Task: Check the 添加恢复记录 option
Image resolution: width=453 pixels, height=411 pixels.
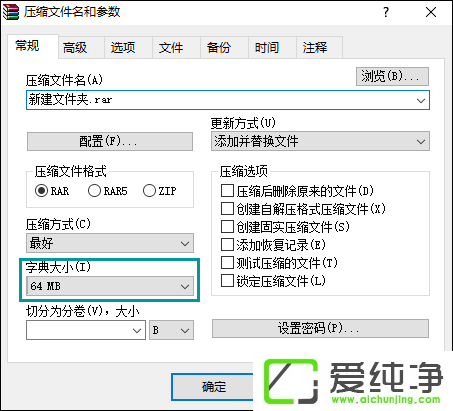Action: pyautogui.click(x=227, y=245)
